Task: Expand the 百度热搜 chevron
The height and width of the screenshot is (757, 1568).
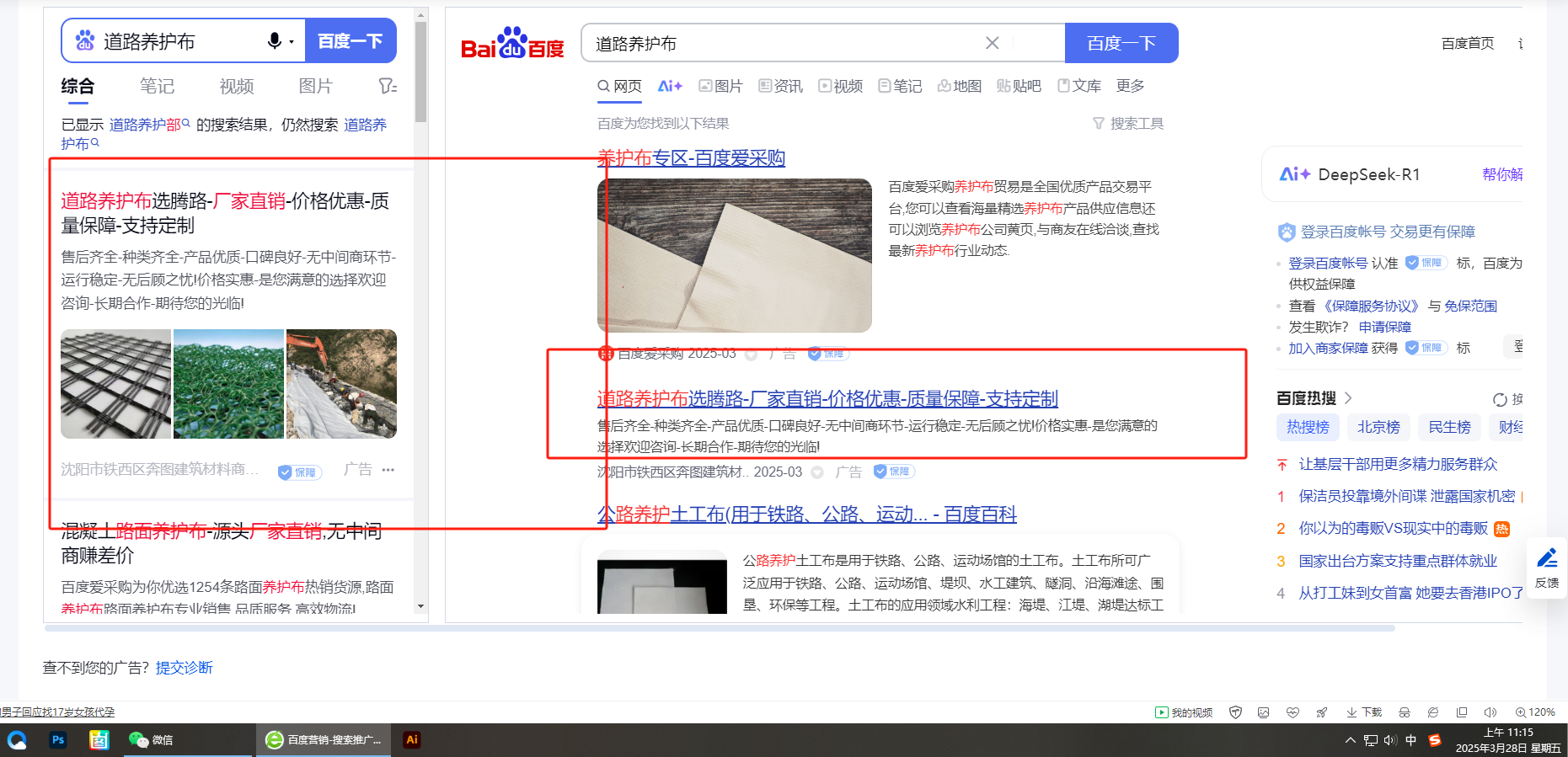Action: pos(1348,398)
